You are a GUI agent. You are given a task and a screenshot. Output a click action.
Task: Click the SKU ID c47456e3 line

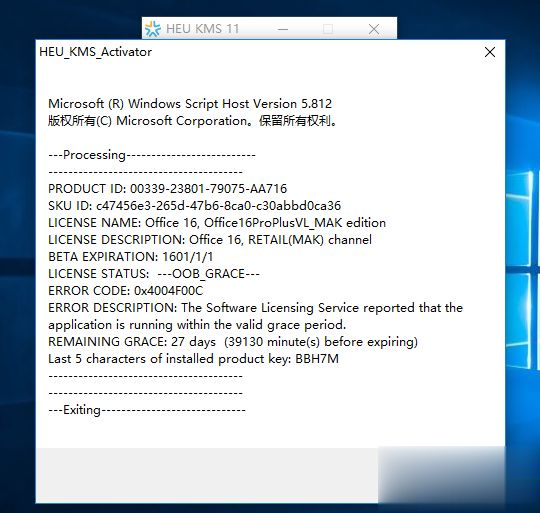point(194,206)
